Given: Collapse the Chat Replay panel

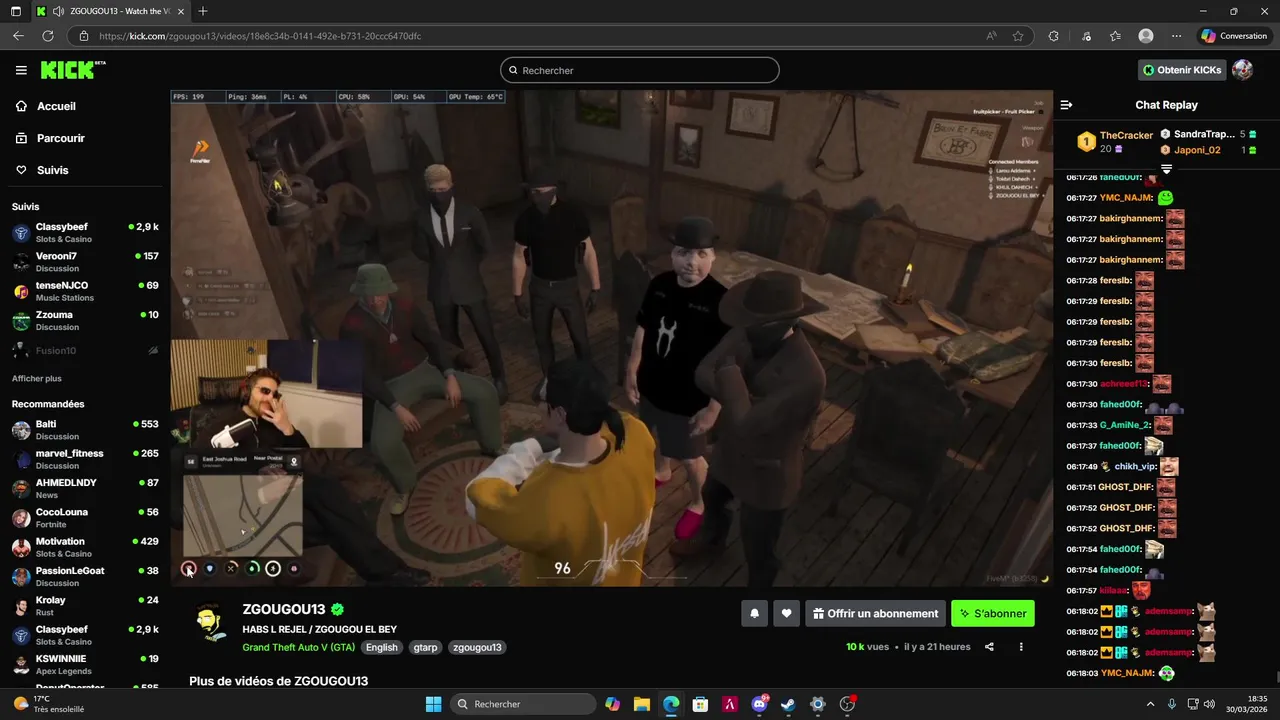Looking at the screenshot, I should coord(1066,105).
